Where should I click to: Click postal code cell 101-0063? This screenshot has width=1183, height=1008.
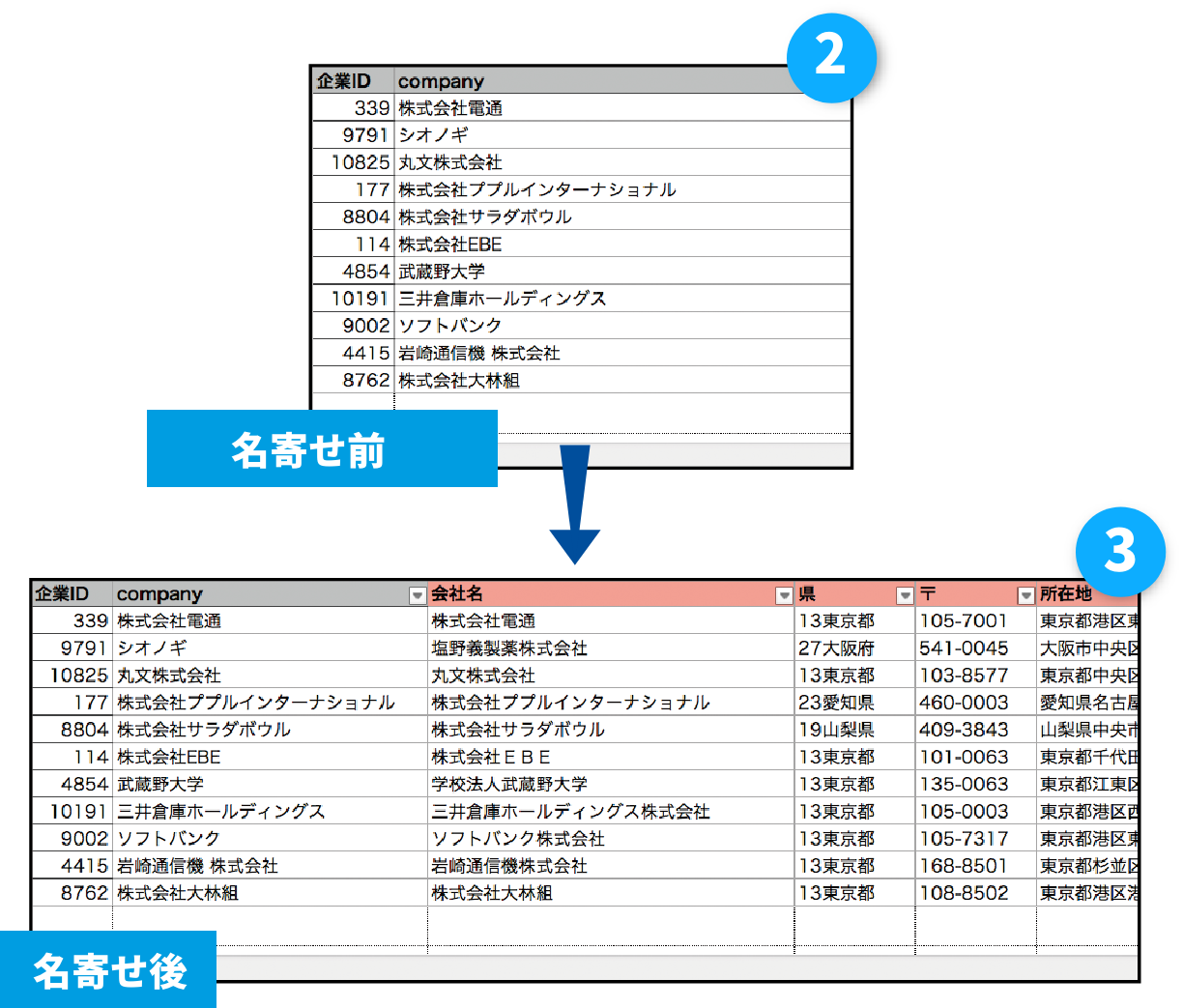point(975,757)
